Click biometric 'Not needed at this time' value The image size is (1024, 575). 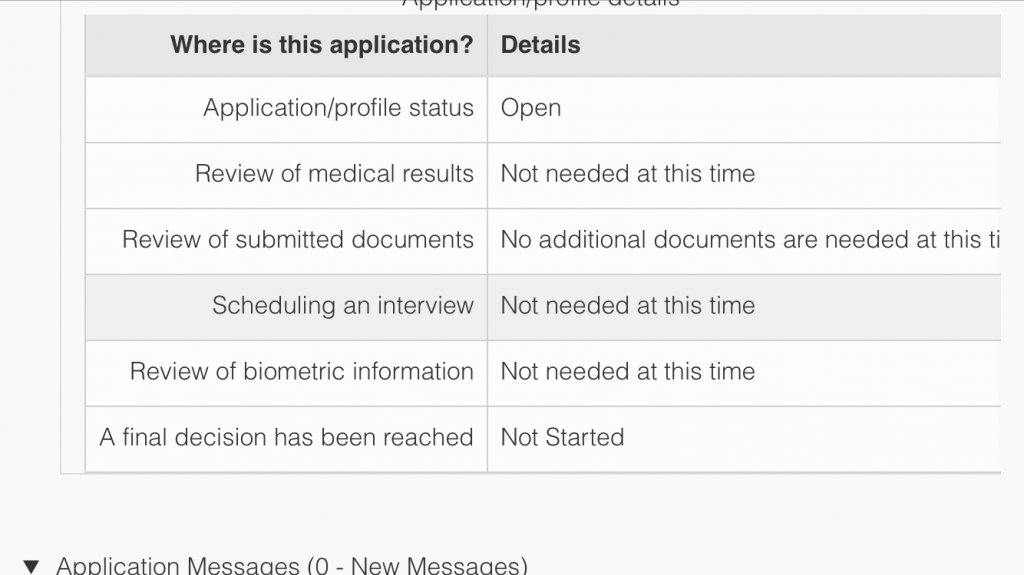628,371
